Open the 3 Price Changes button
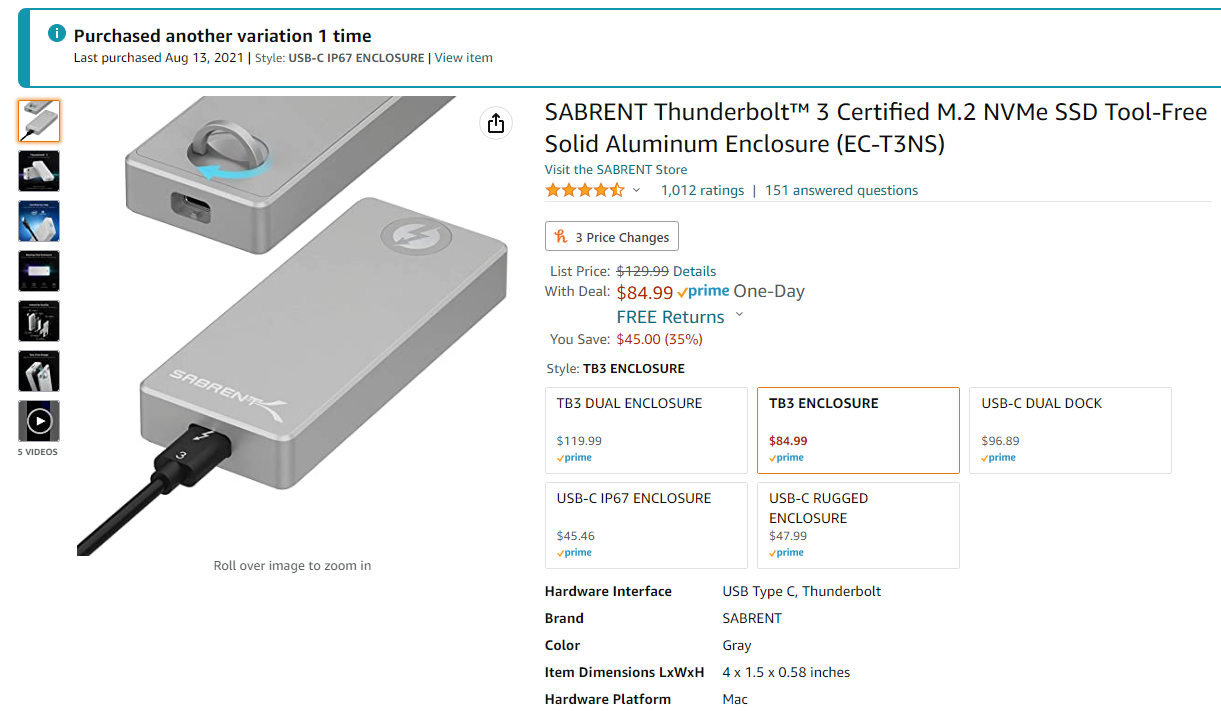Image resolution: width=1221 pixels, height=711 pixels. tap(612, 237)
